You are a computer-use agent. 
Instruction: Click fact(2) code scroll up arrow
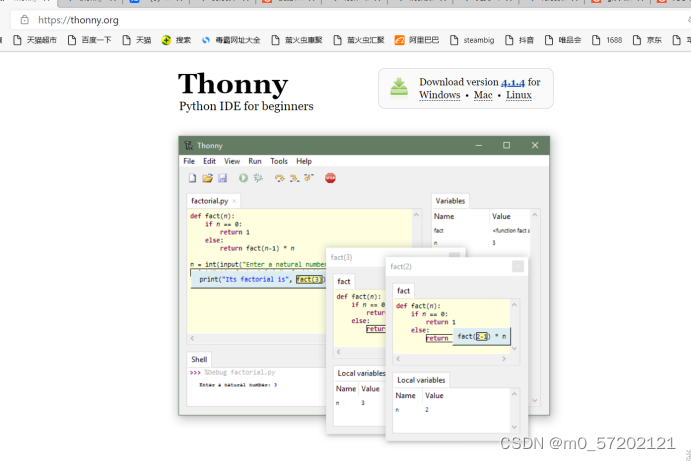click(514, 305)
